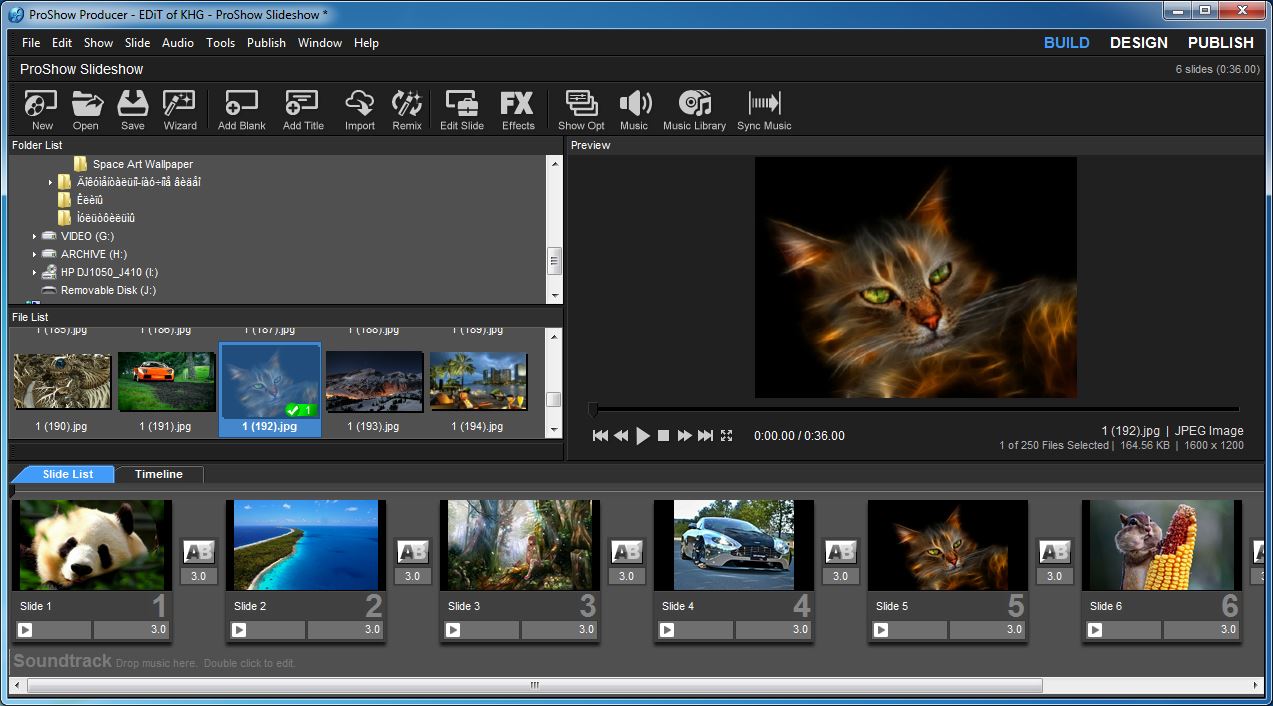
Task: Expand the HP DJ1050_J410 (I:) drive
Action: click(x=34, y=272)
